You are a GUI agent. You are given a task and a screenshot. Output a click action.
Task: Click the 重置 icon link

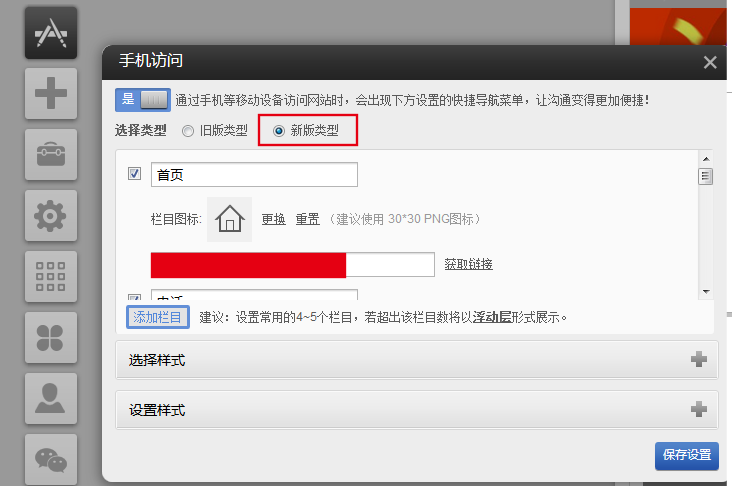[x=307, y=219]
